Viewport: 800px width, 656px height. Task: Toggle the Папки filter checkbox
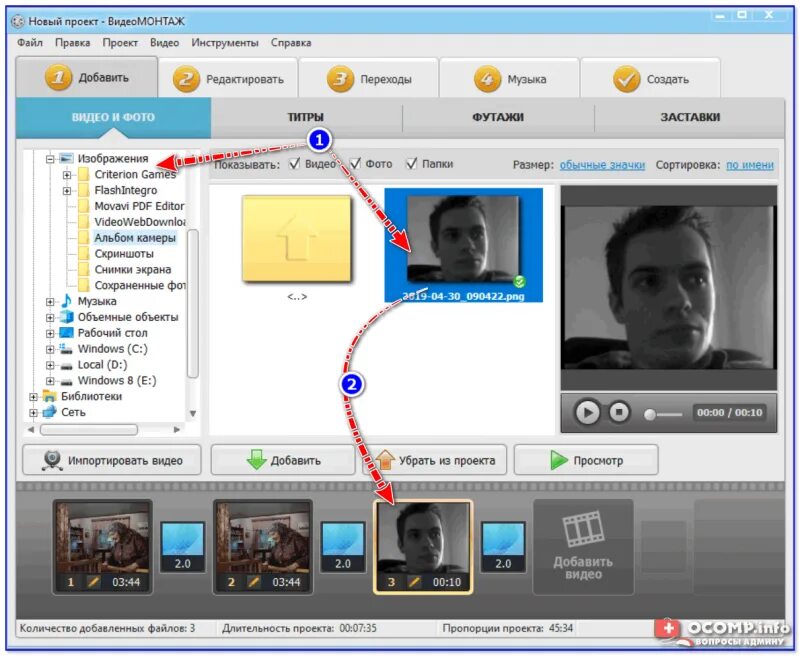(411, 164)
